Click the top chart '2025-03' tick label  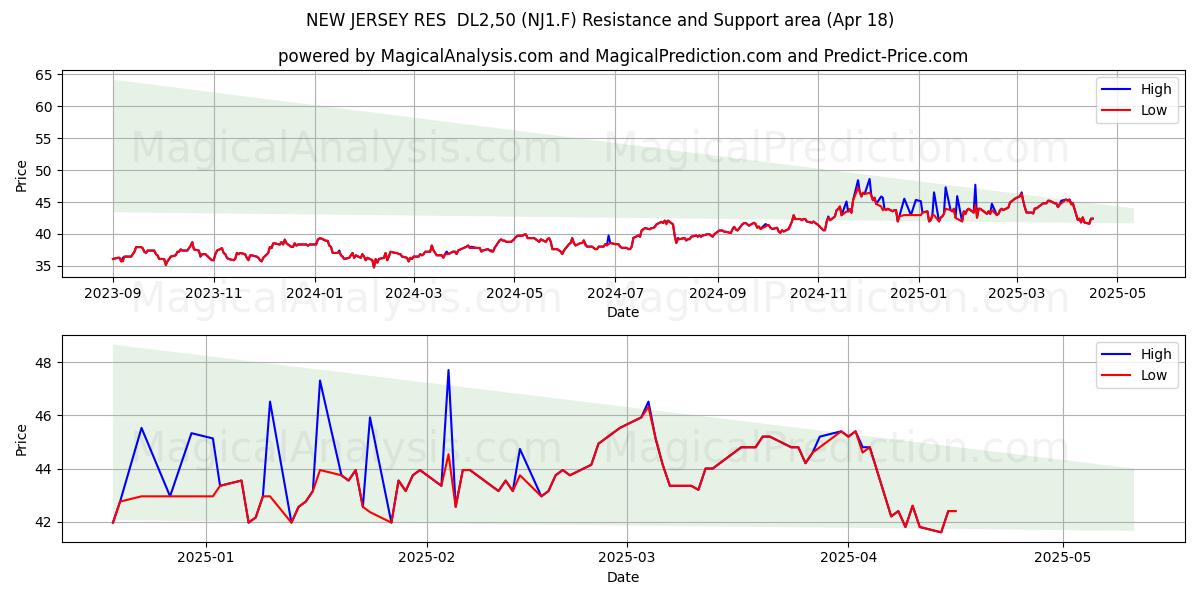(x=1017, y=293)
